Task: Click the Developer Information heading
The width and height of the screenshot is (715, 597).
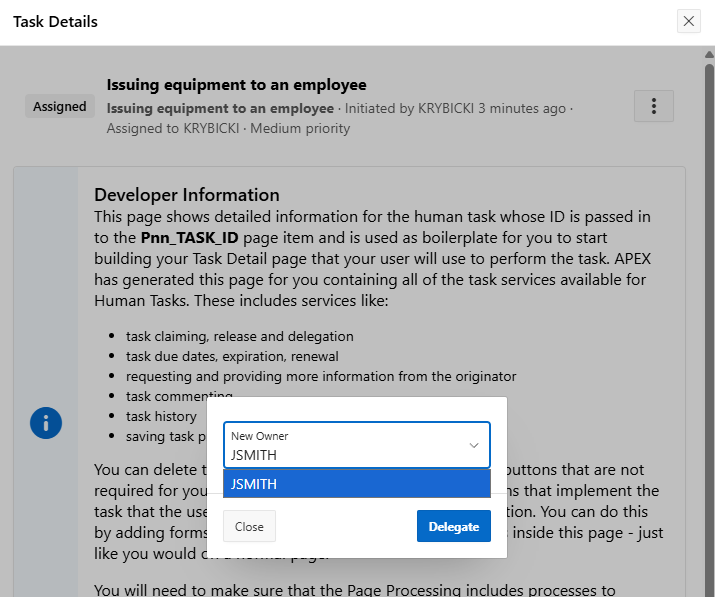Action: (x=186, y=195)
